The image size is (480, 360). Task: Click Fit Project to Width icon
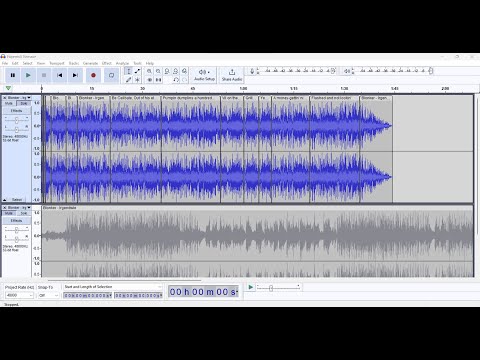[x=175, y=71]
